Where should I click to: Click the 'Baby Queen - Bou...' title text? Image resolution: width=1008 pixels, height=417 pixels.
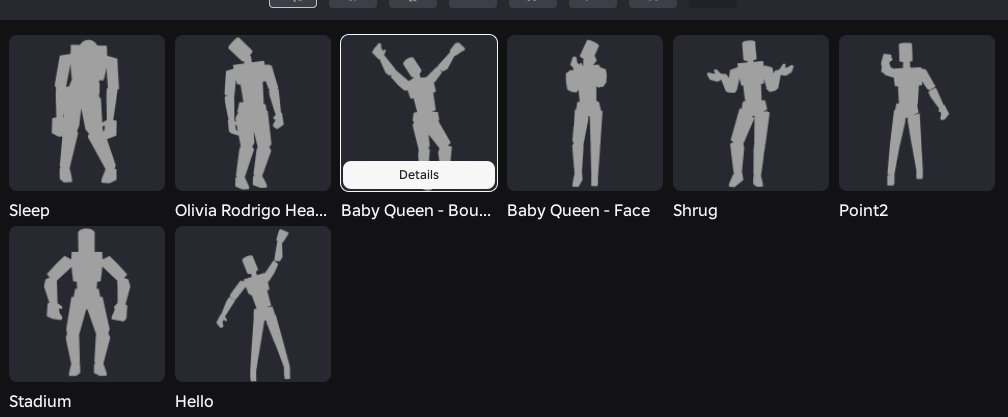click(416, 211)
